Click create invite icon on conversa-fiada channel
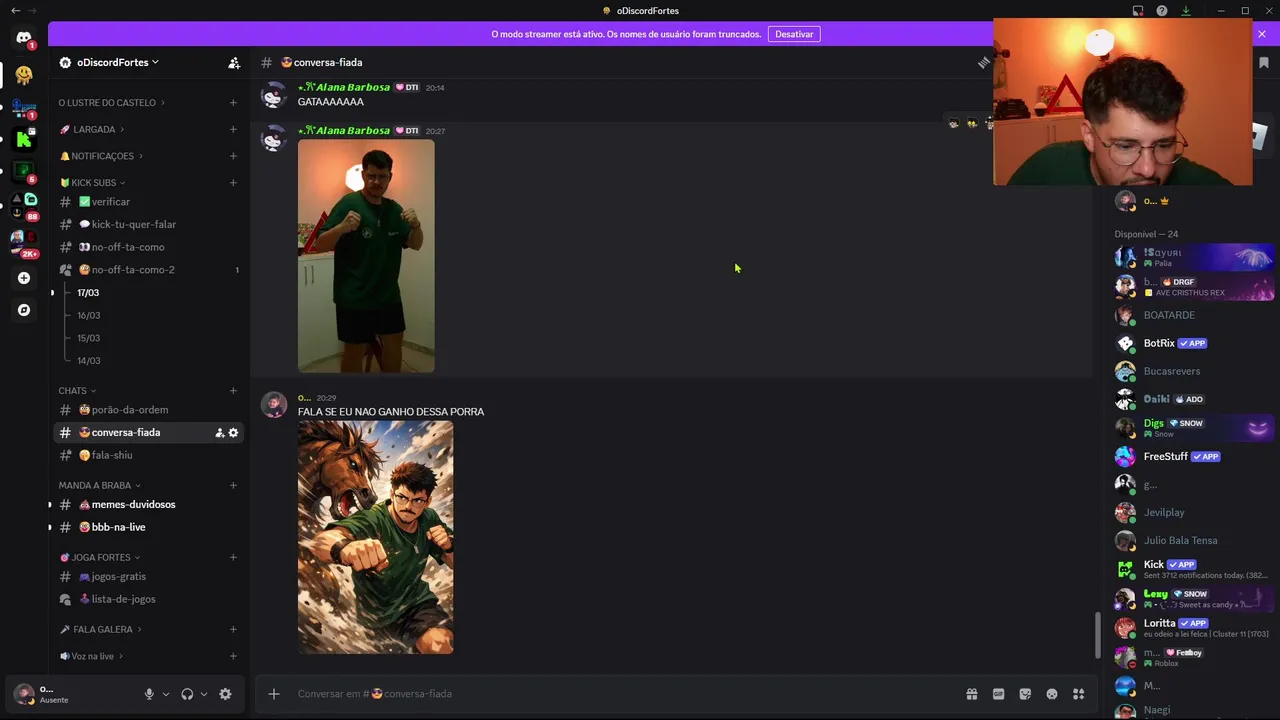This screenshot has height=720, width=1280. click(219, 433)
